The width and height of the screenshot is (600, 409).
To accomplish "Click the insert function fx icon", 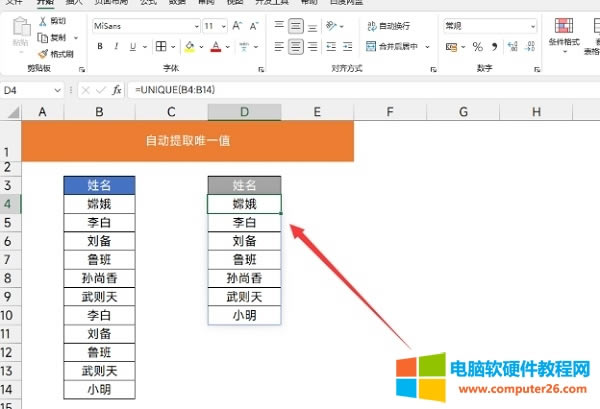I will click(x=116, y=90).
